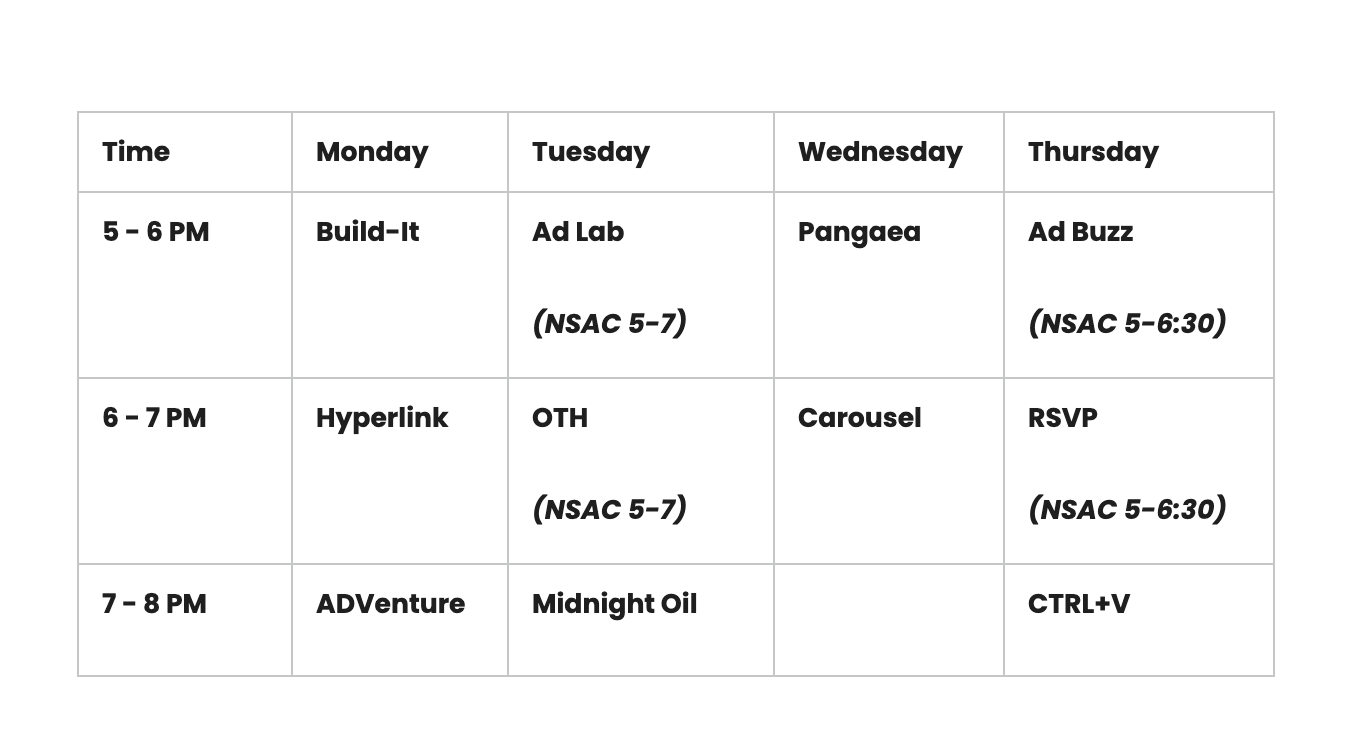Click the Carousel cell
Viewport: 1354px width, 746px height.
pyautogui.click(x=889, y=471)
